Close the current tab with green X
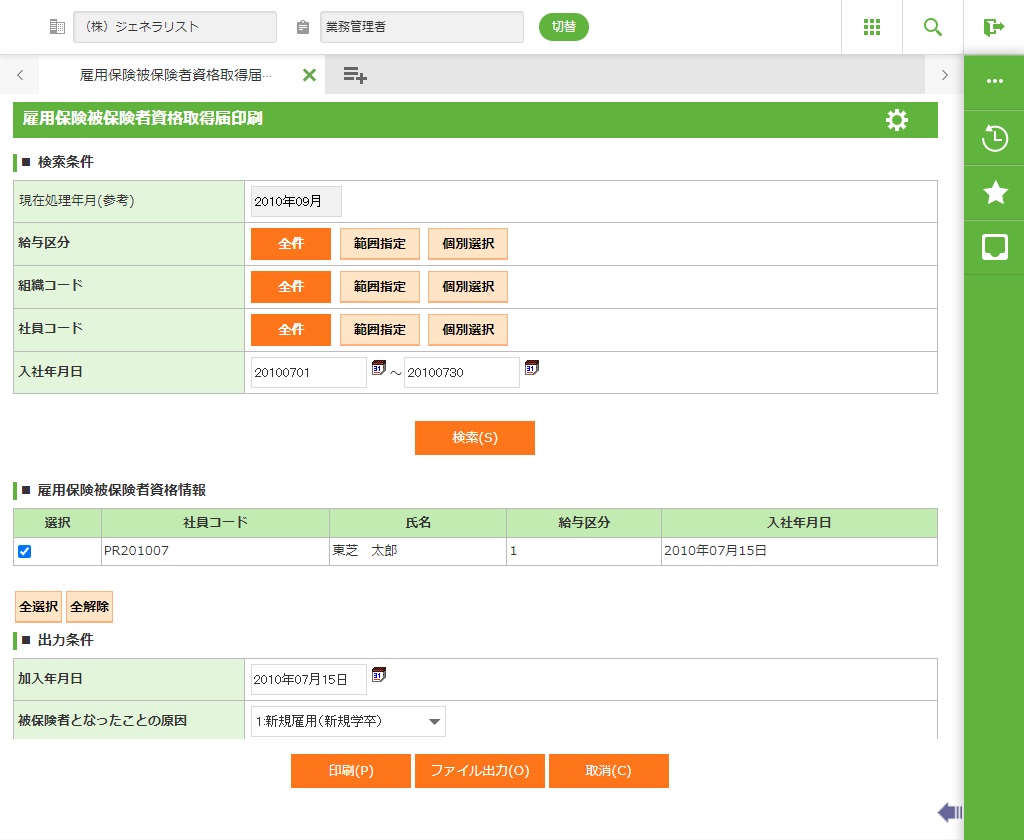This screenshot has width=1024, height=840. (x=309, y=75)
